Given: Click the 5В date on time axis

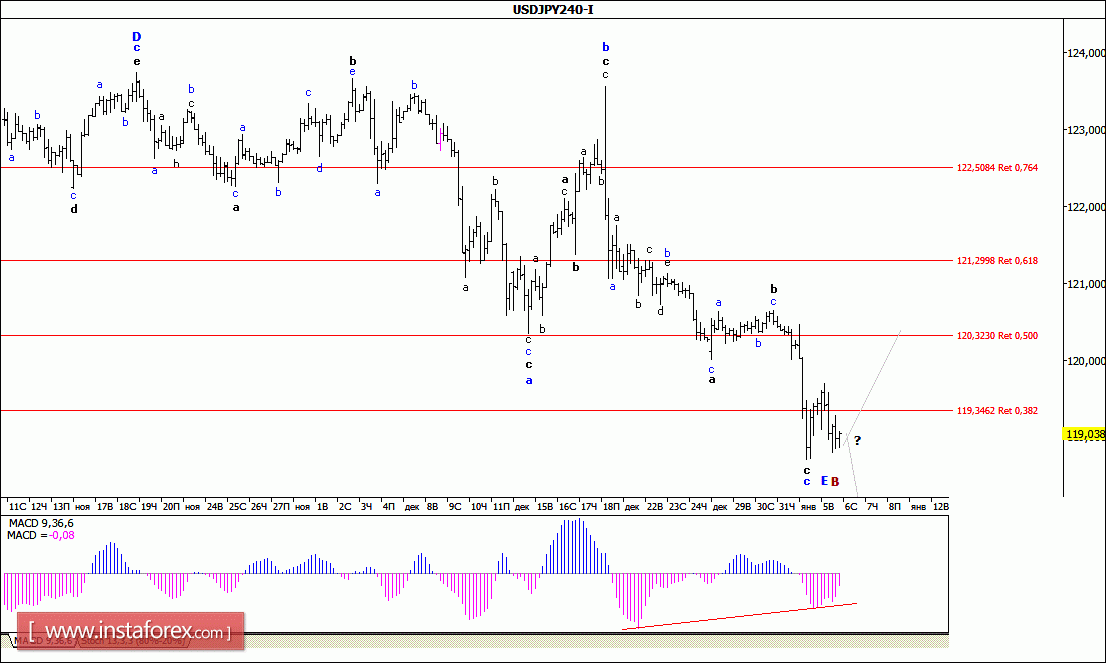Looking at the screenshot, I should pos(829,506).
